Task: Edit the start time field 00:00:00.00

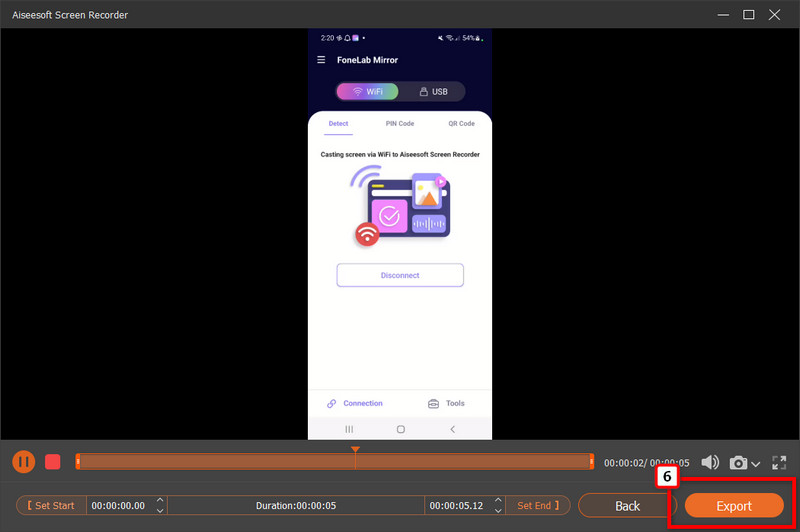Action: pos(118,505)
